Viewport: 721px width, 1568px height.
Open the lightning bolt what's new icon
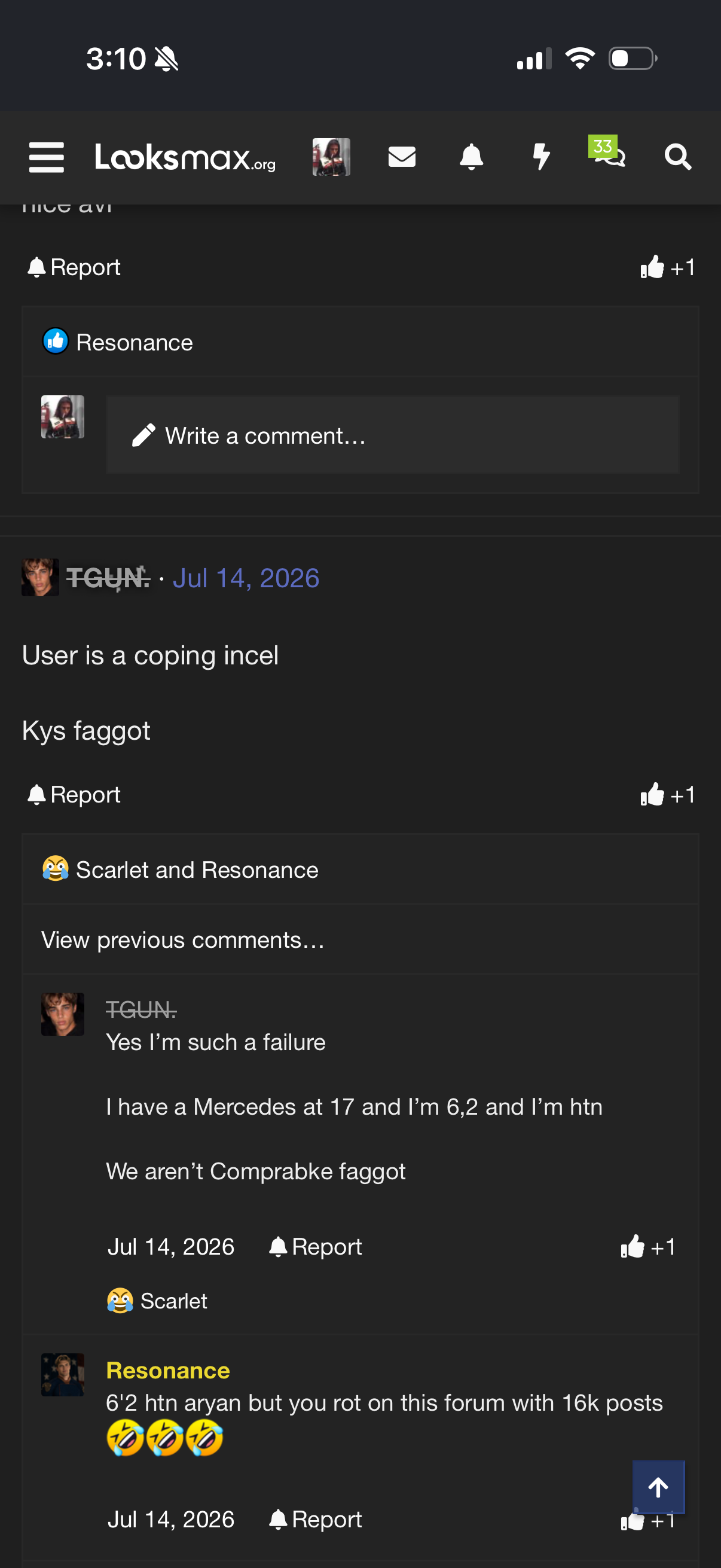[541, 157]
